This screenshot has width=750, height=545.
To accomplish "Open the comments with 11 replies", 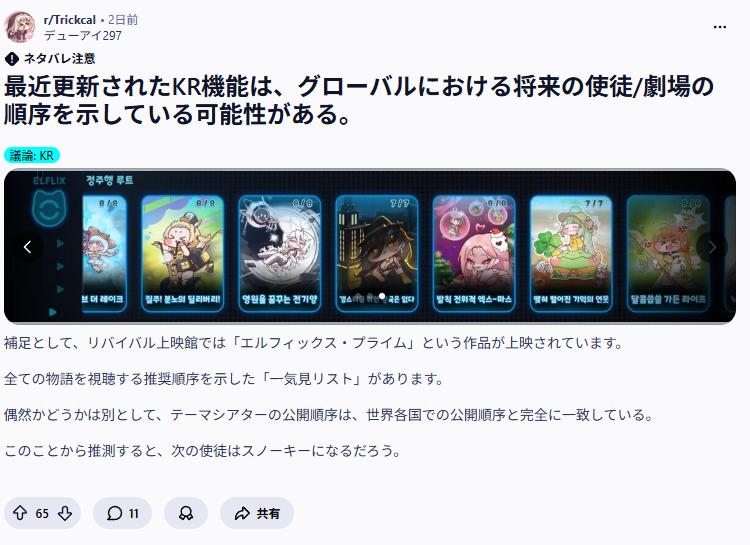I will click(122, 513).
